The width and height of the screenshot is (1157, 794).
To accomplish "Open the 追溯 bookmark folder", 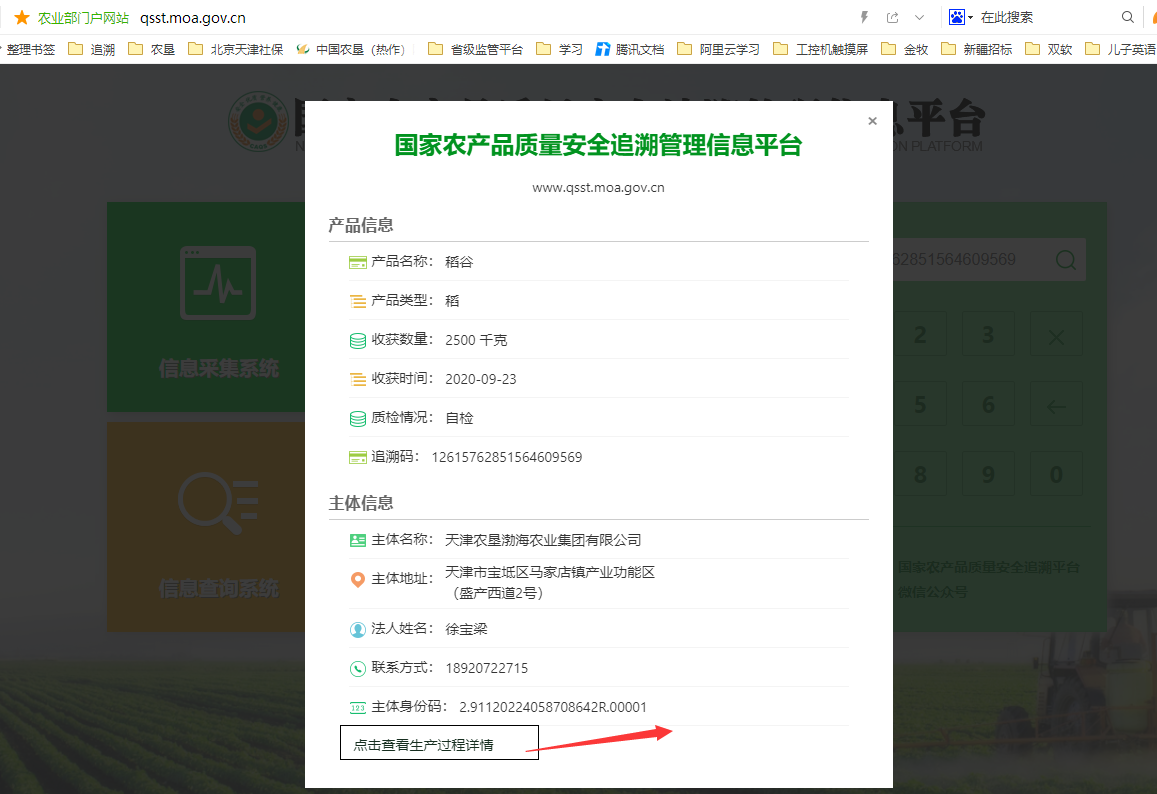I will (x=91, y=49).
